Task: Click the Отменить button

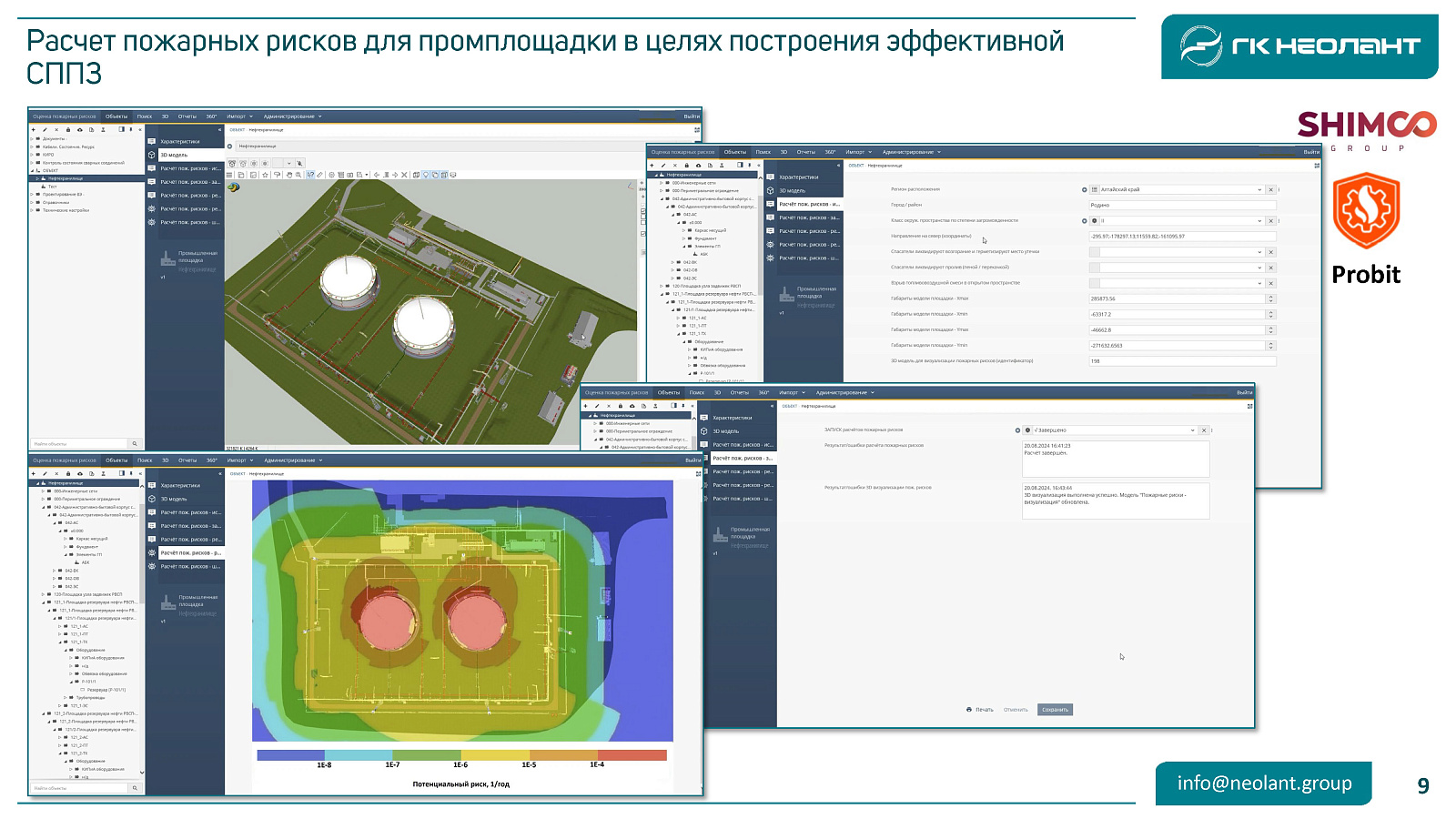Action: click(x=1016, y=710)
